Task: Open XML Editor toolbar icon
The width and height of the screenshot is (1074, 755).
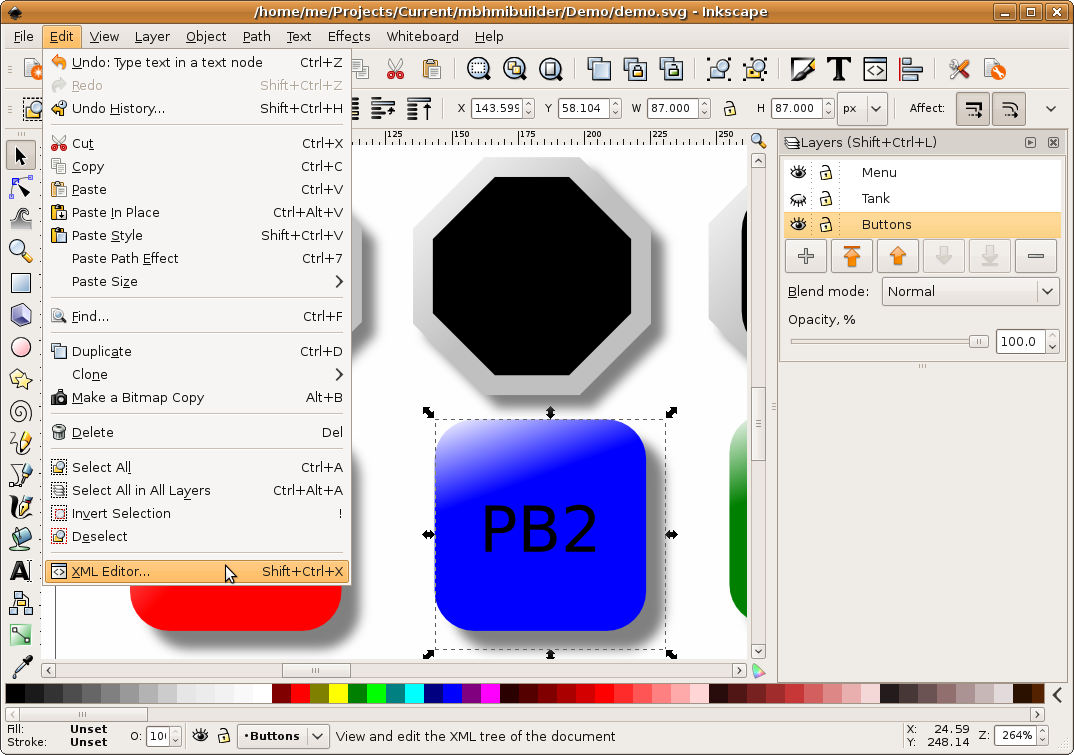Action: (x=875, y=69)
